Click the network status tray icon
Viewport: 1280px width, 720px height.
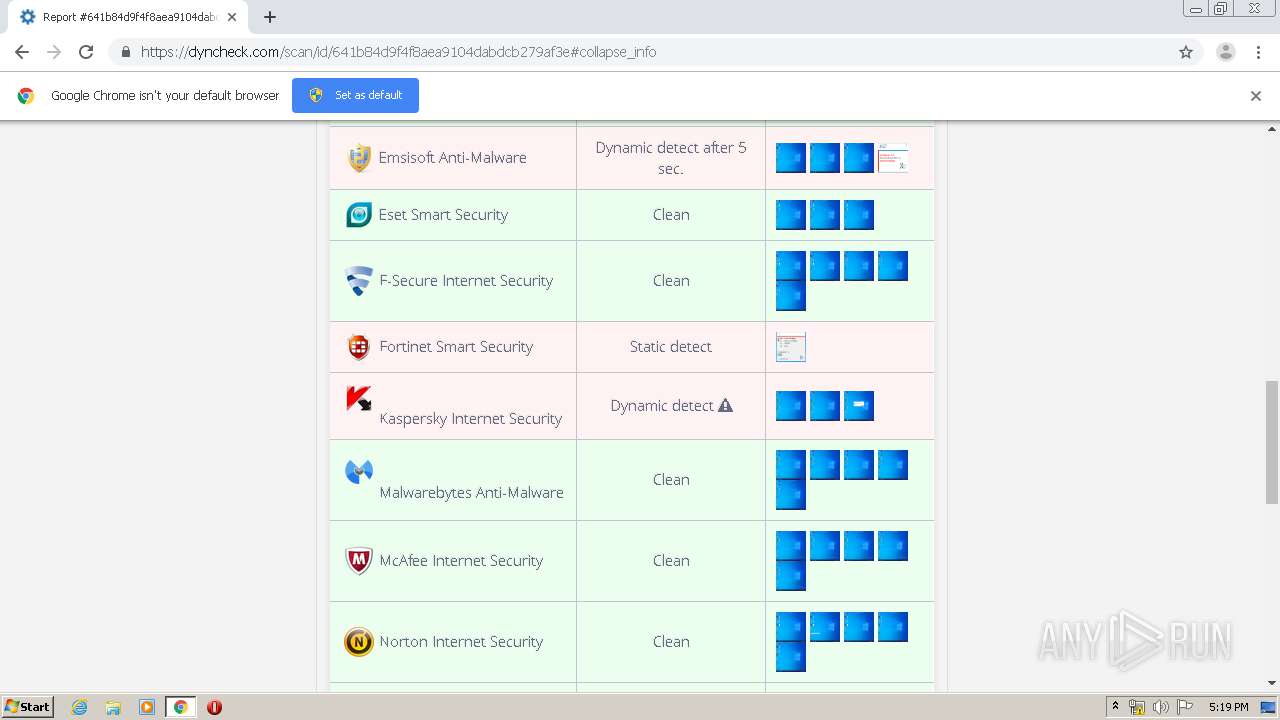1137,707
